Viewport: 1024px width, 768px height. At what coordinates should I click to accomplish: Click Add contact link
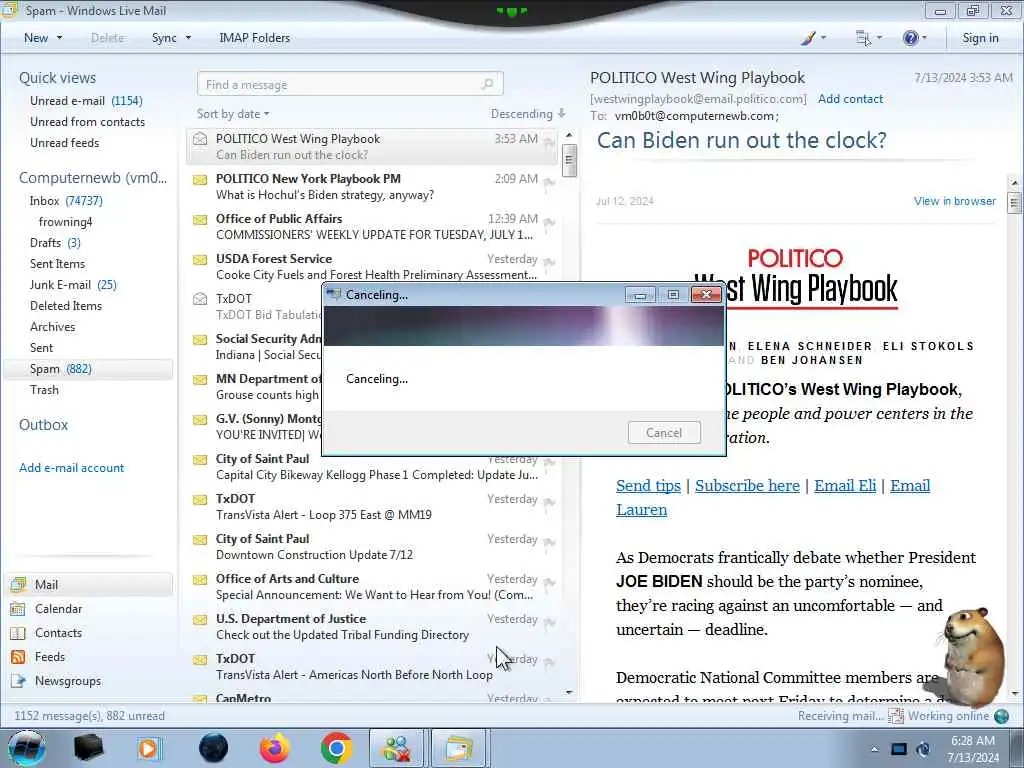[x=850, y=99]
